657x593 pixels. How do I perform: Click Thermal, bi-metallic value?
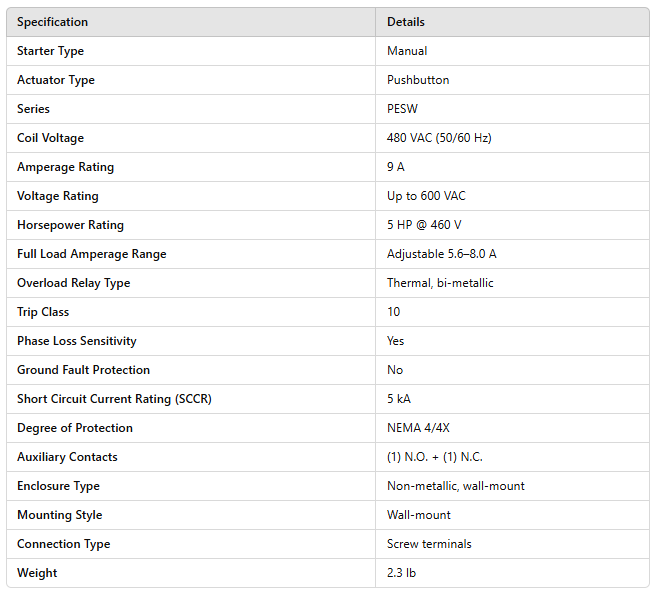pos(440,283)
